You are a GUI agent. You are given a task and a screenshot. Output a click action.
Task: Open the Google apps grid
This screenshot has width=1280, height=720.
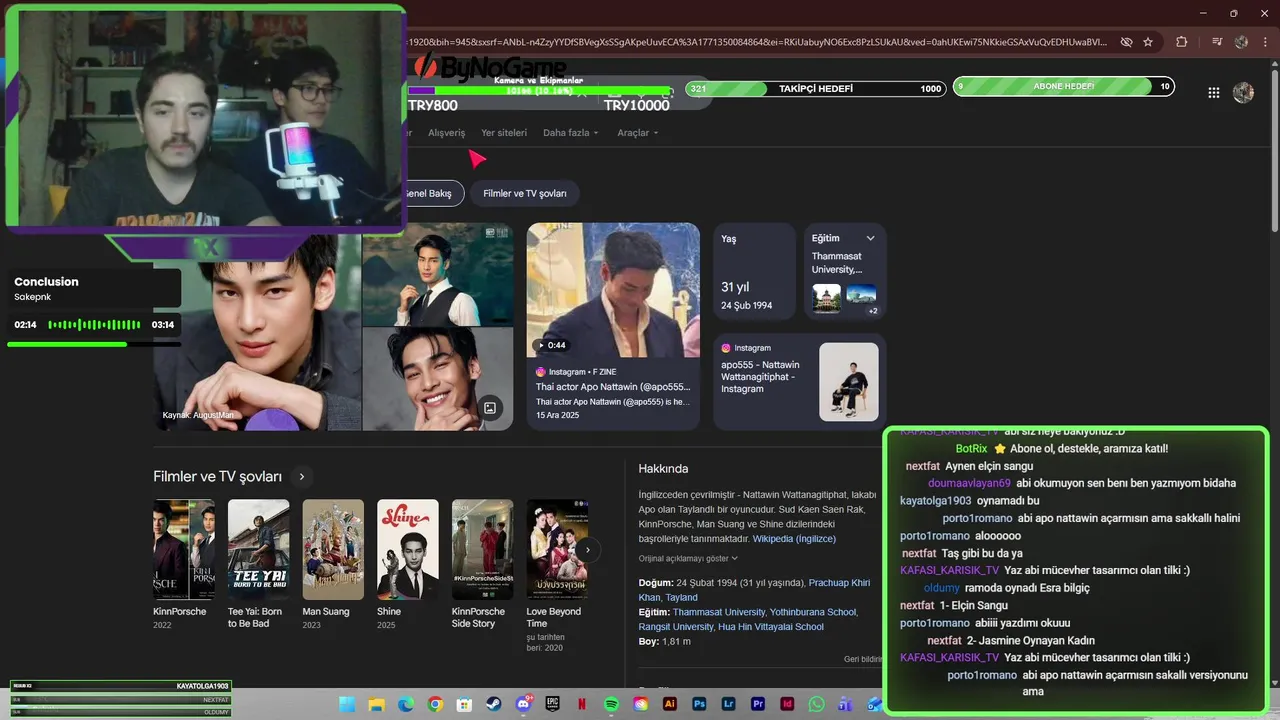[x=1214, y=92]
